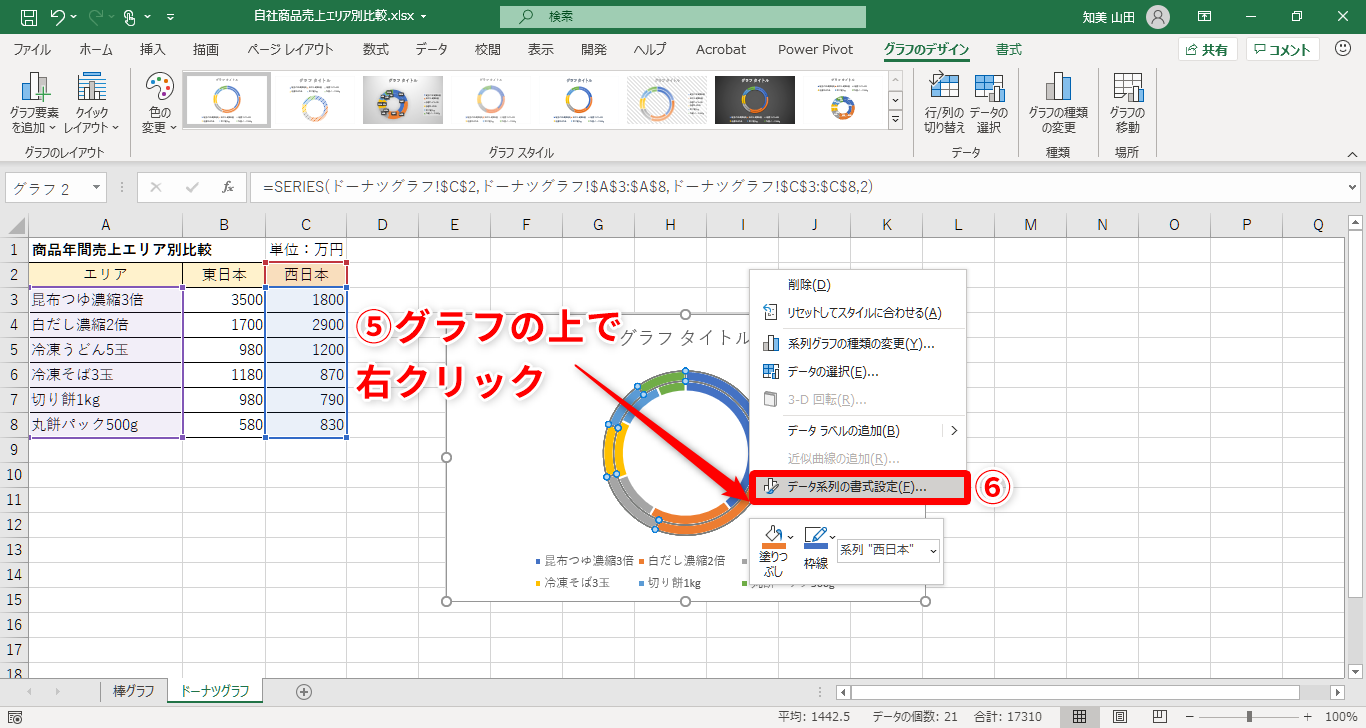Click the 共有 button
The image size is (1366, 728).
[x=1208, y=49]
